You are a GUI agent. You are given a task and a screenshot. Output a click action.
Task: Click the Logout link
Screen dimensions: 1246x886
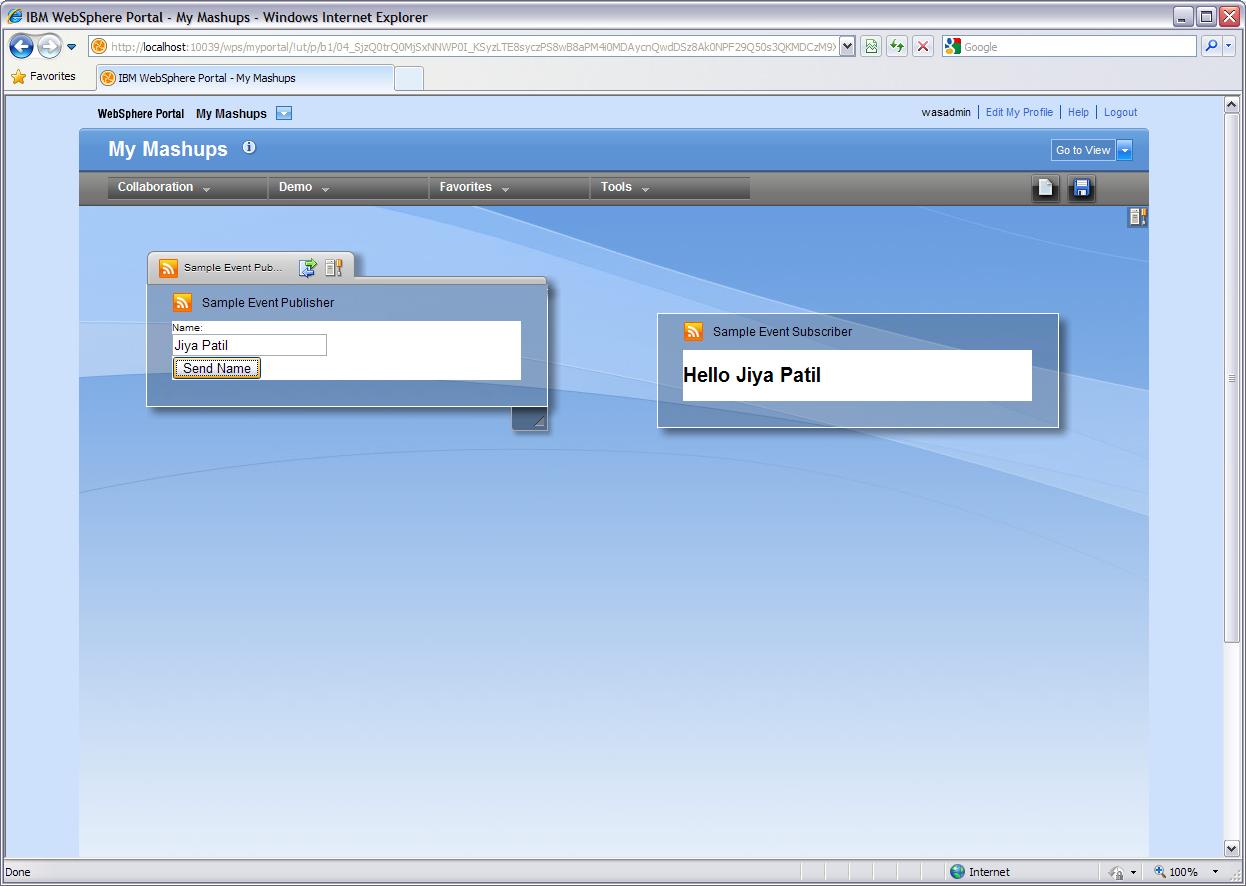[1120, 112]
